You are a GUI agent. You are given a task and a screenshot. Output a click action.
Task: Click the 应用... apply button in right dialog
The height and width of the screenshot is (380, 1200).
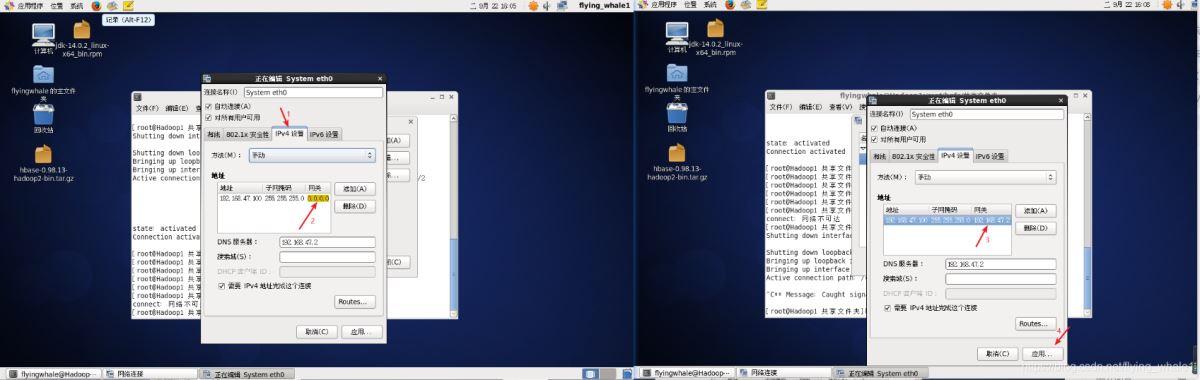pyautogui.click(x=1040, y=353)
